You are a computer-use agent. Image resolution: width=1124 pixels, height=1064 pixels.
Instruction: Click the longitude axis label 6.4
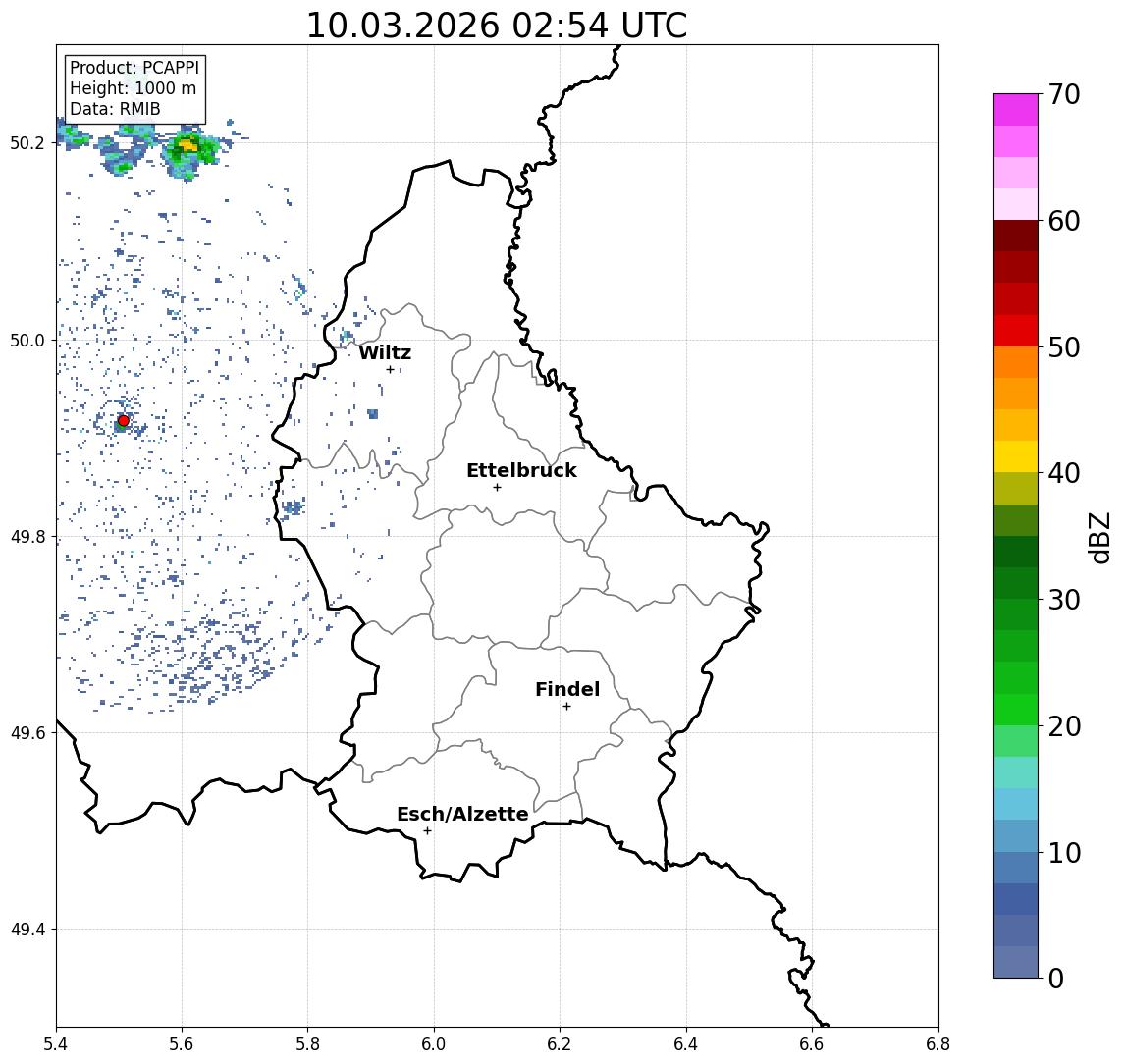click(686, 1044)
